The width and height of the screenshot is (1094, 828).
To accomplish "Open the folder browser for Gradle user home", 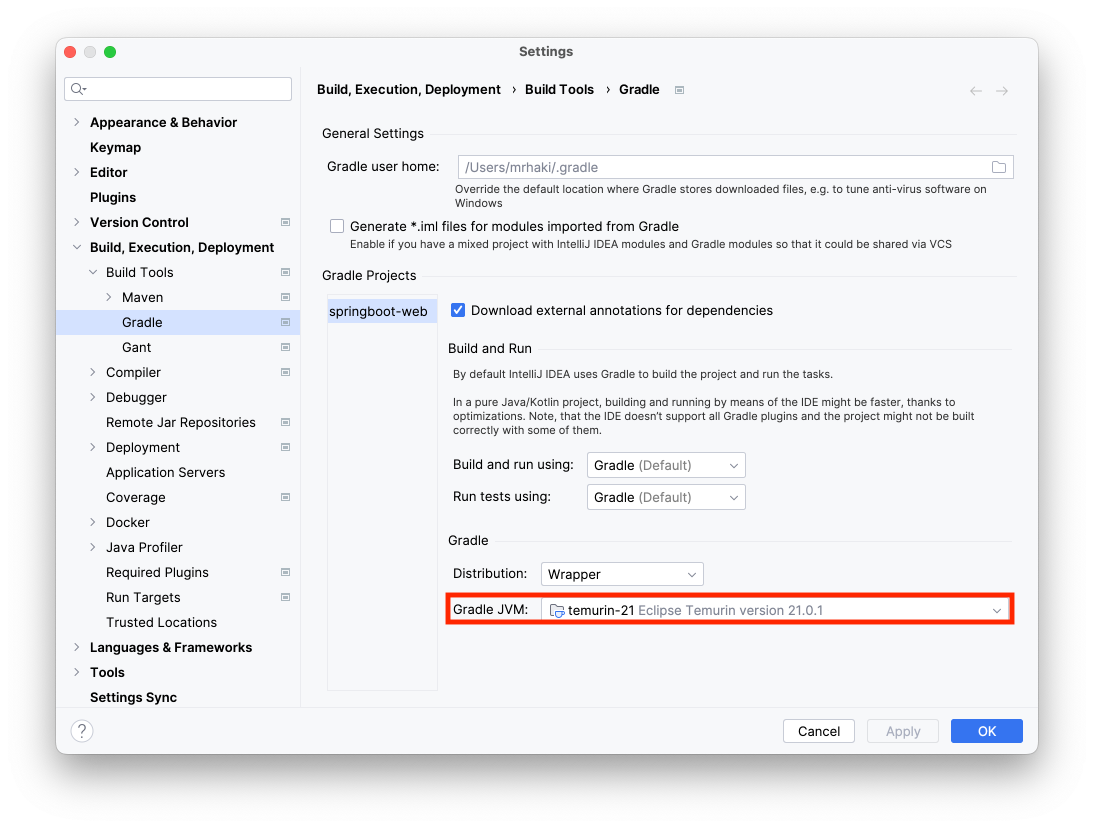I will point(999,166).
